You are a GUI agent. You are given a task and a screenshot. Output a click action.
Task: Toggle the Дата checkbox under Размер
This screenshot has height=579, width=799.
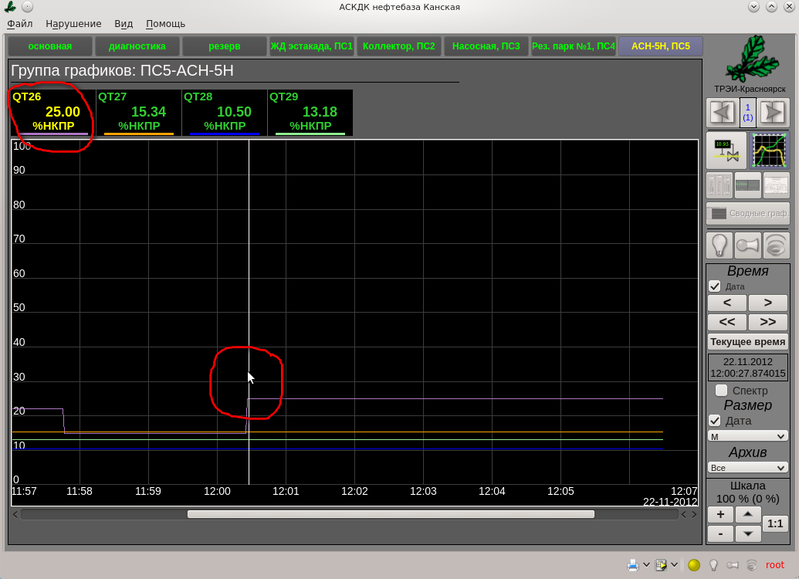pos(714,421)
